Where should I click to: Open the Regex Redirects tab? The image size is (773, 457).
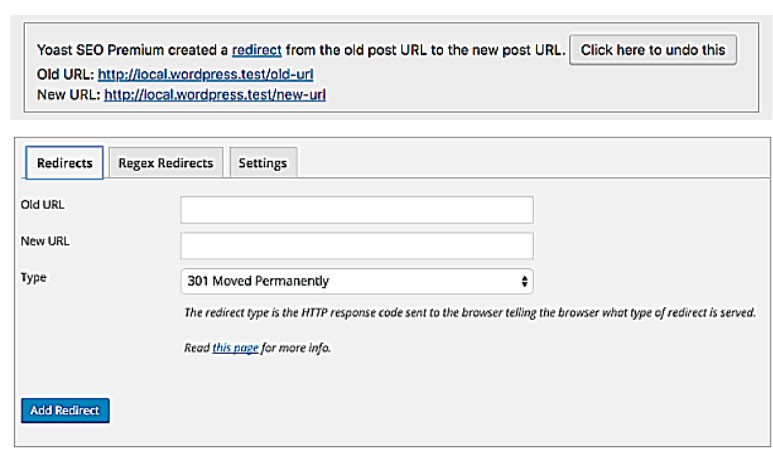166,164
